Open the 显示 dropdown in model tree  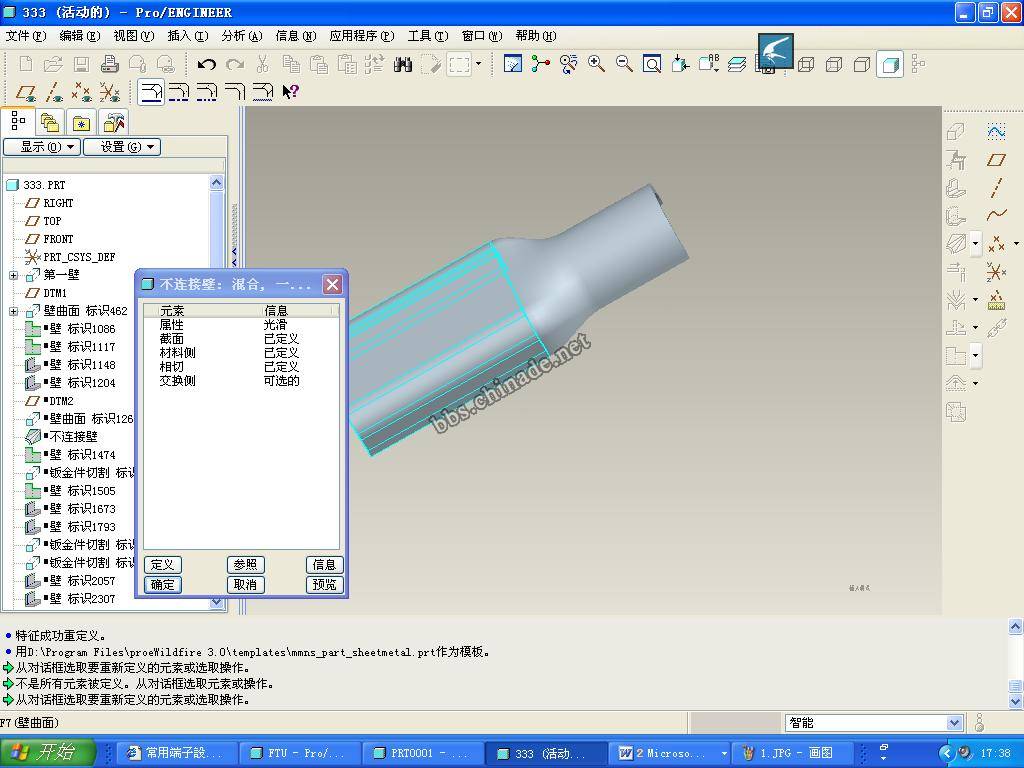click(41, 147)
